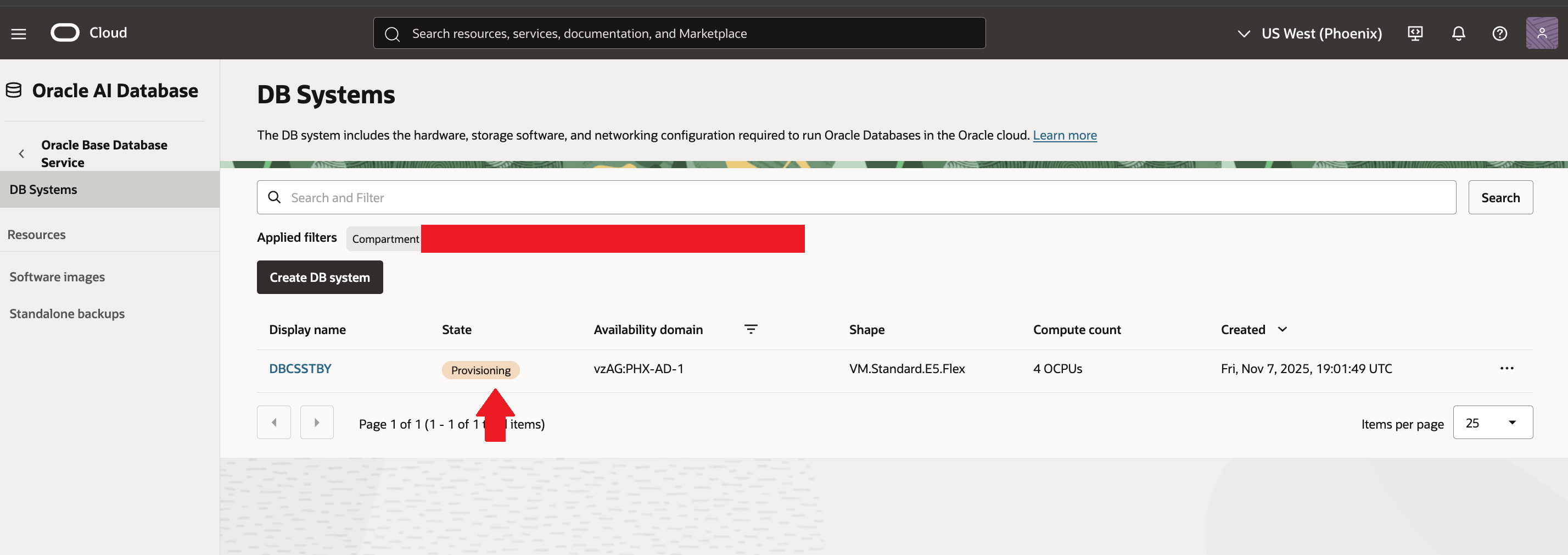This screenshot has width=1568, height=555.
Task: Open the help question mark icon
Action: [1499, 34]
